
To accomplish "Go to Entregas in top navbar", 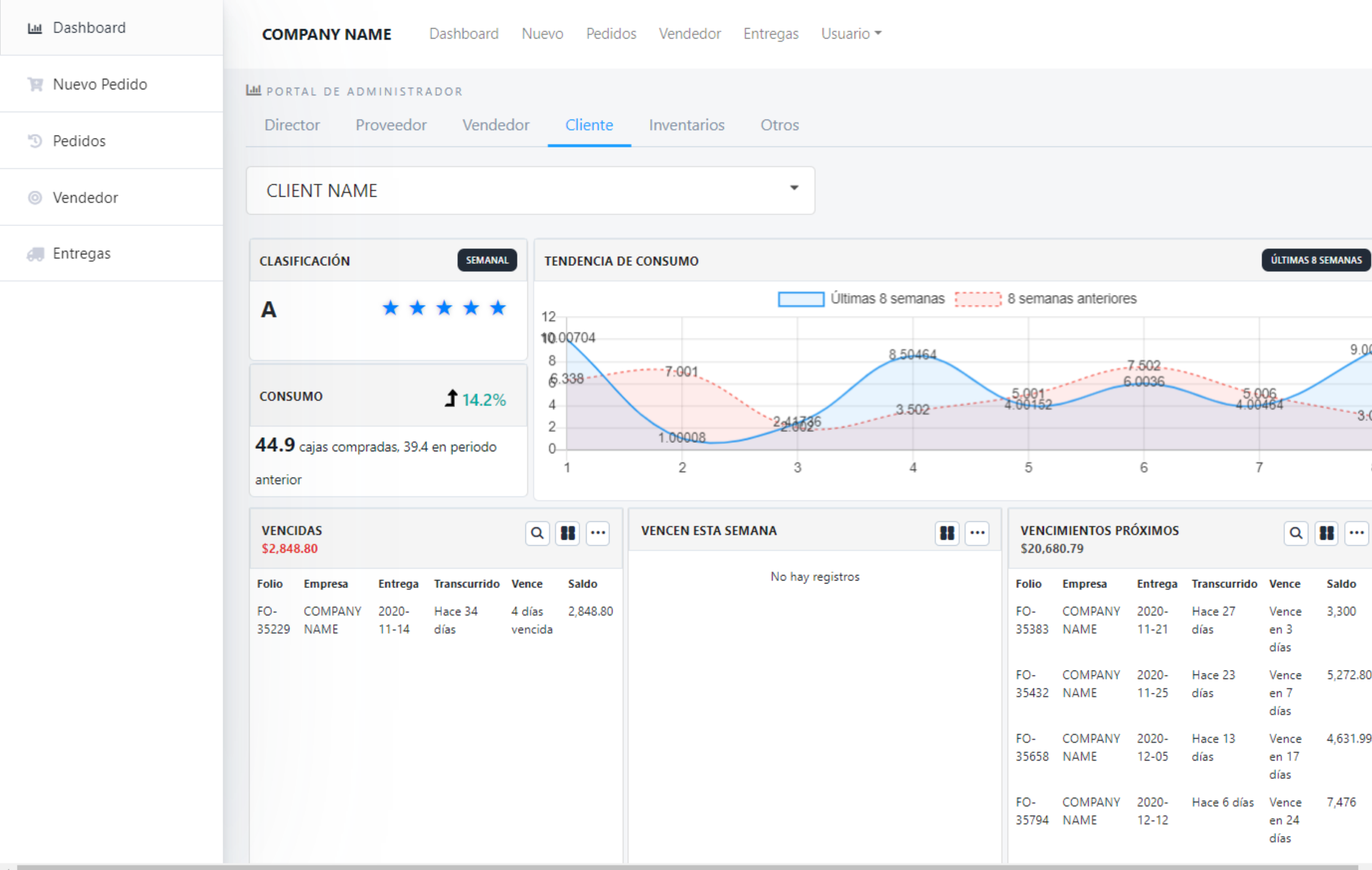I will point(771,34).
